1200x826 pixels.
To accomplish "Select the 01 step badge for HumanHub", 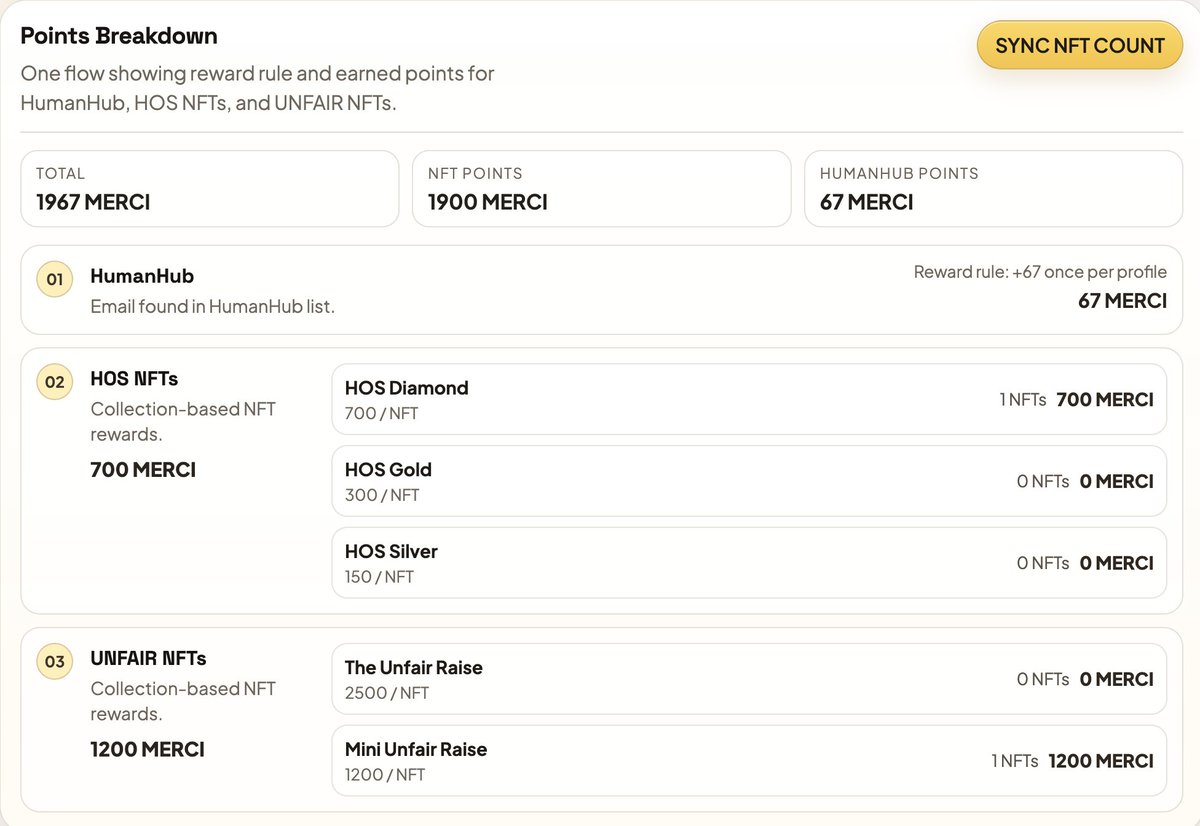I will click(55, 279).
